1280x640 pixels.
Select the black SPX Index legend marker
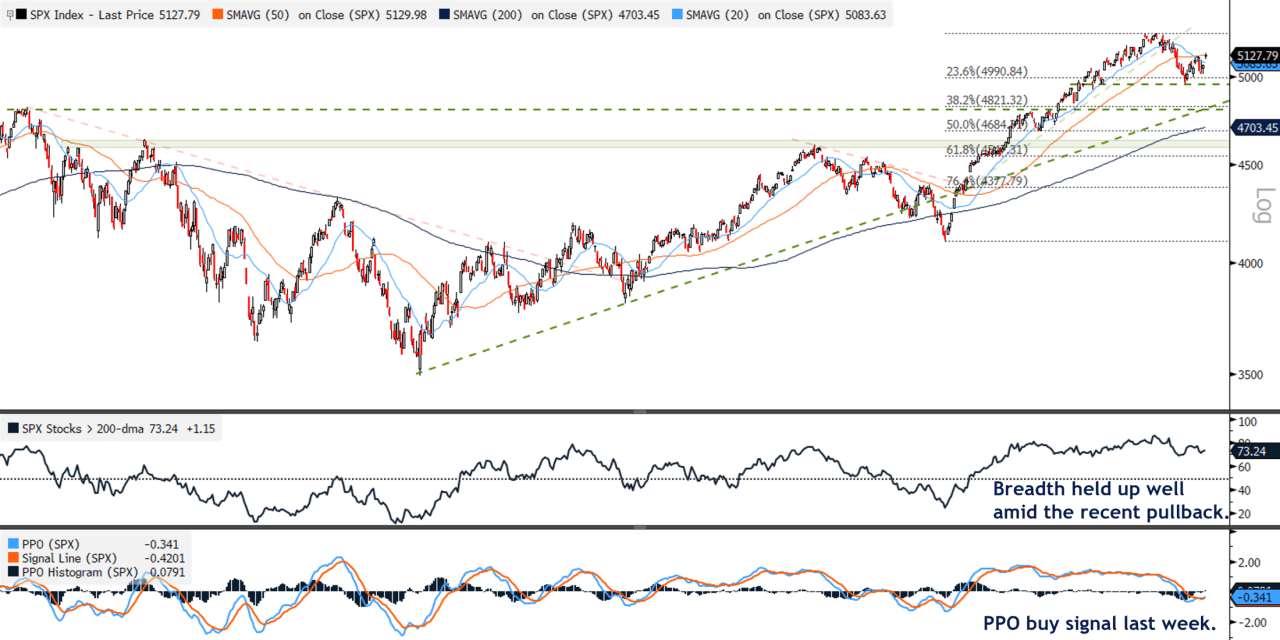pyautogui.click(x=23, y=14)
